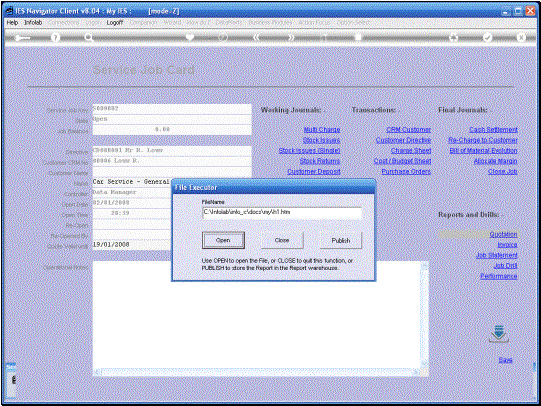Click the FileName input field
The width and height of the screenshot is (541, 406).
(282, 213)
